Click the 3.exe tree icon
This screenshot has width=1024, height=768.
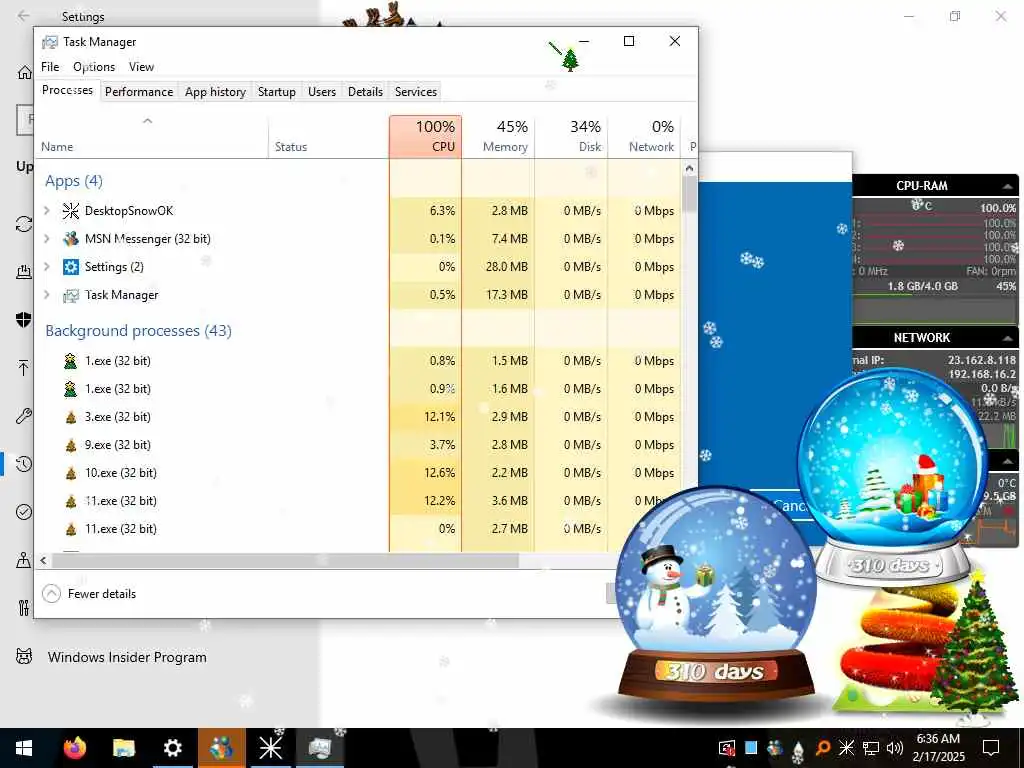click(71, 417)
